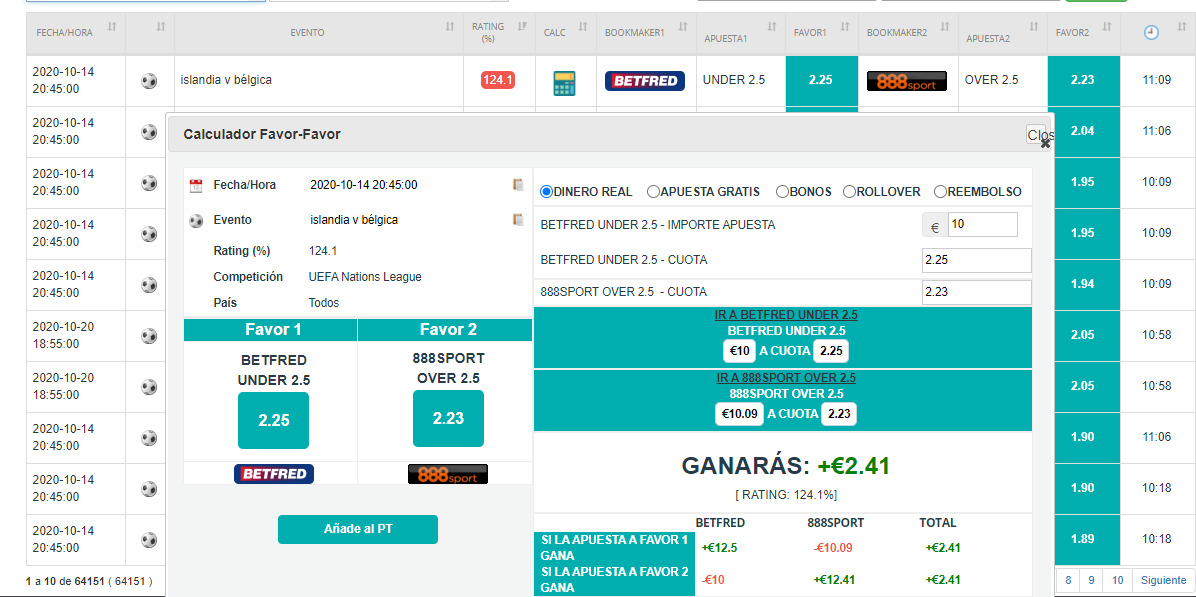
Task: Click the €10 stake value box
Action: (739, 351)
